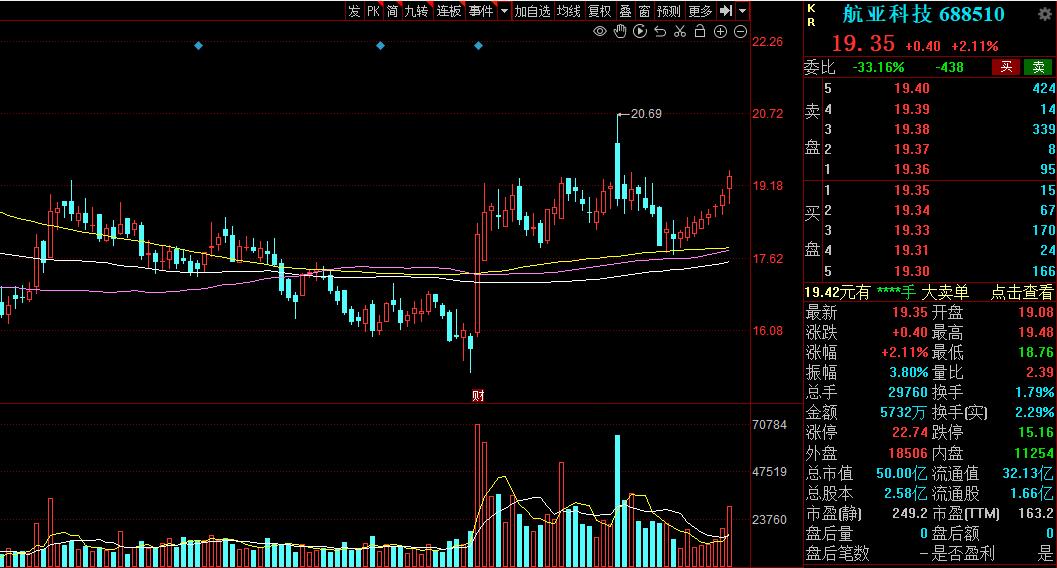Image resolution: width=1057 pixels, height=568 pixels.
Task: Click the 换手 1.79% value
Action: coord(1035,392)
